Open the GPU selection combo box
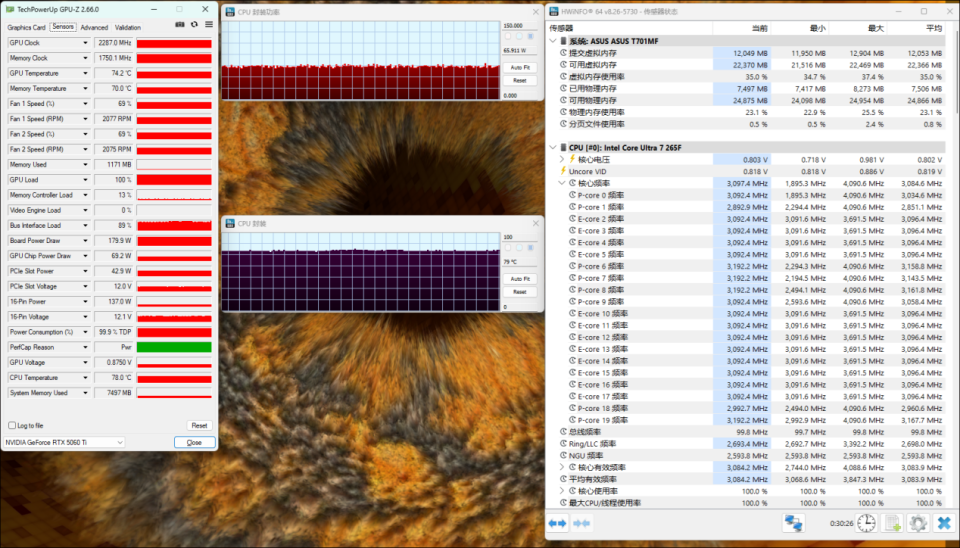Viewport: 960px width, 548px height. (64, 442)
